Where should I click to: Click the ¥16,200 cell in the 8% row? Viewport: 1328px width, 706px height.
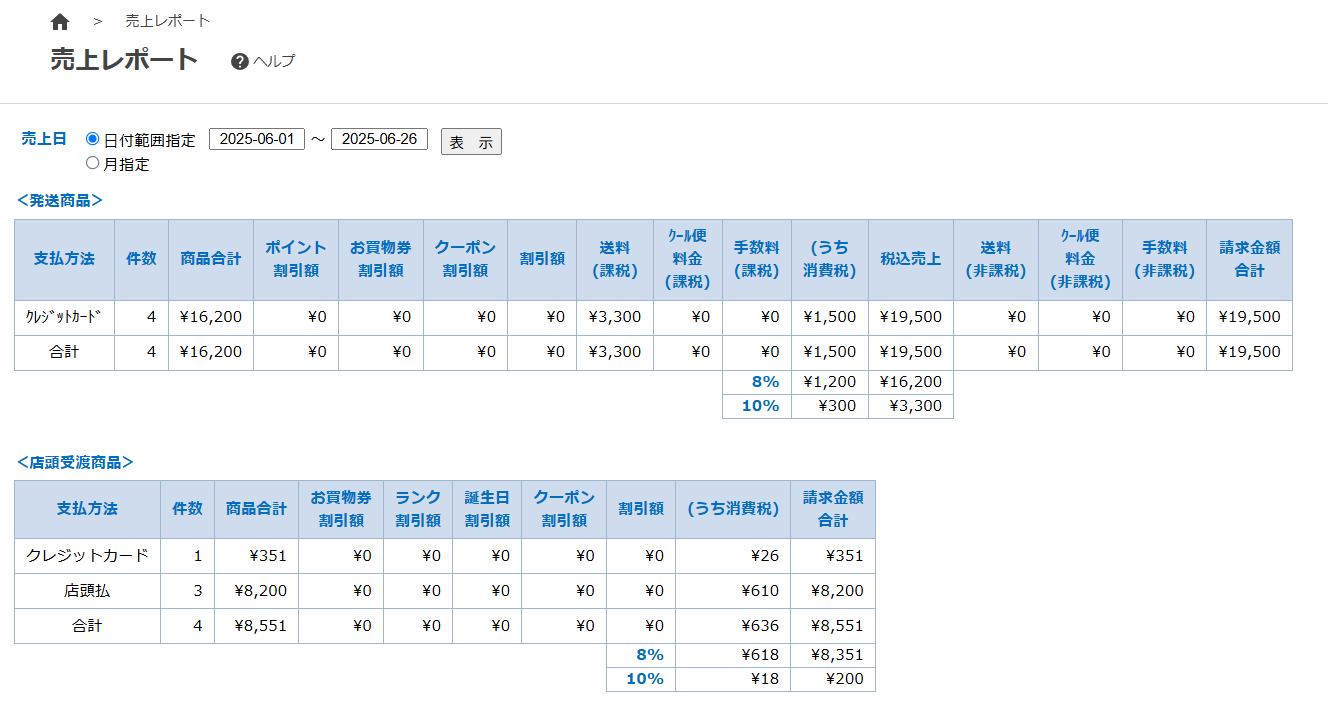(x=910, y=381)
